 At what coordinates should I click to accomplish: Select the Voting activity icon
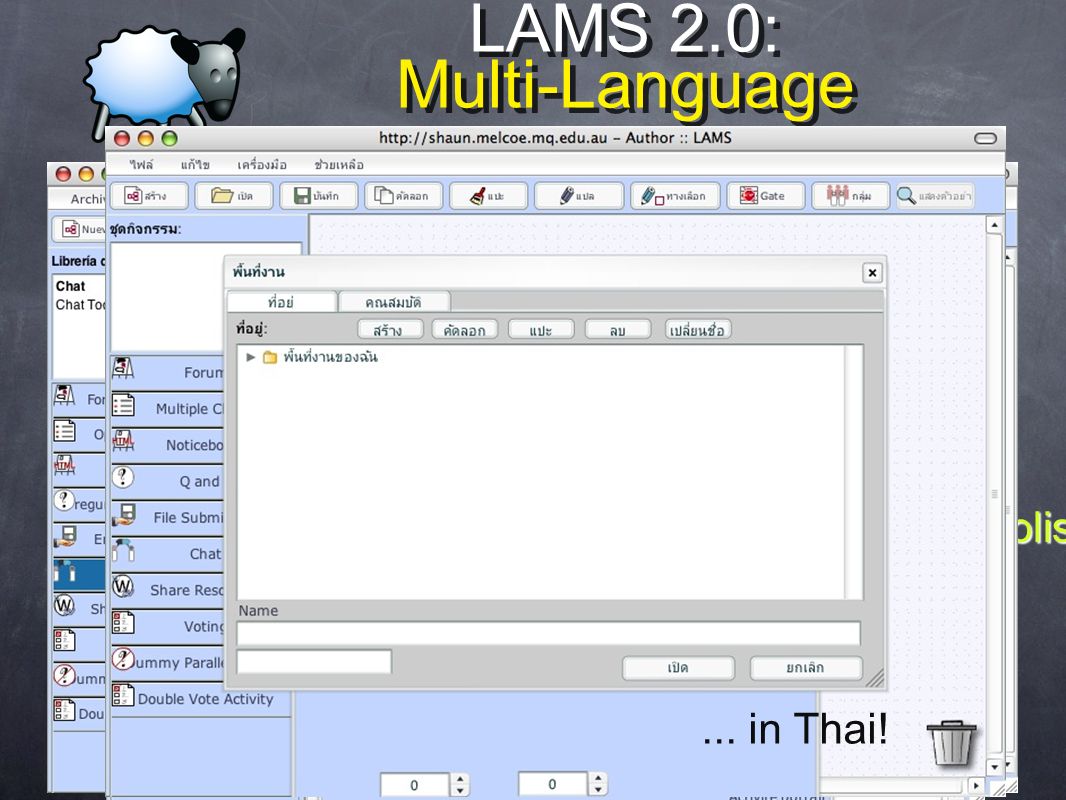tap(123, 623)
